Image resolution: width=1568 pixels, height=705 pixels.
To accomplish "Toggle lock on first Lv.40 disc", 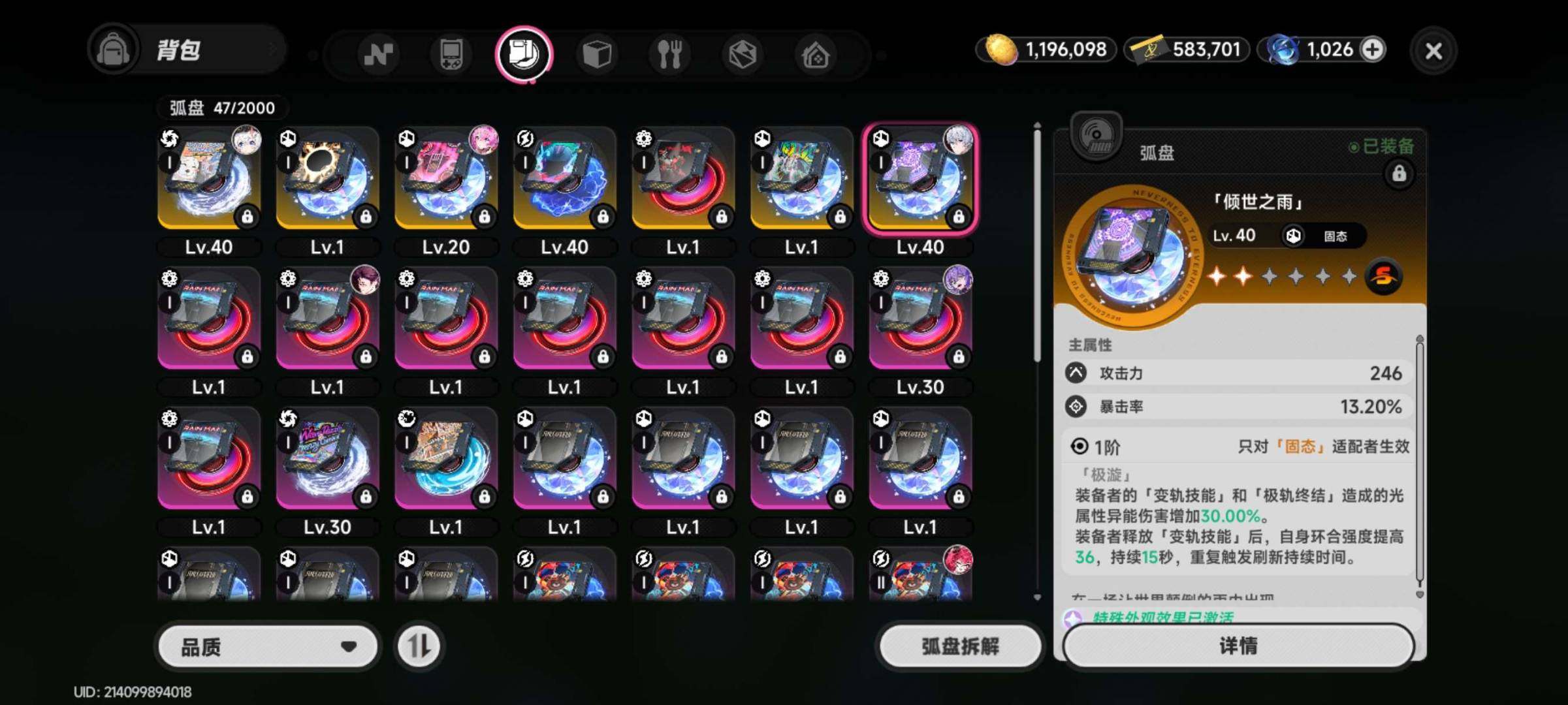I will coord(248,216).
